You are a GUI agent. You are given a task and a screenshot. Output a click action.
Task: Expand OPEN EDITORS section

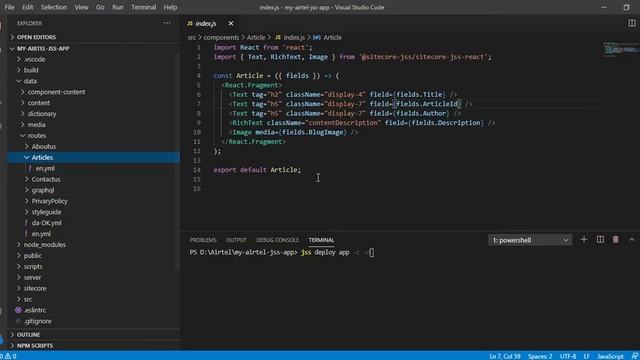click(x=36, y=37)
